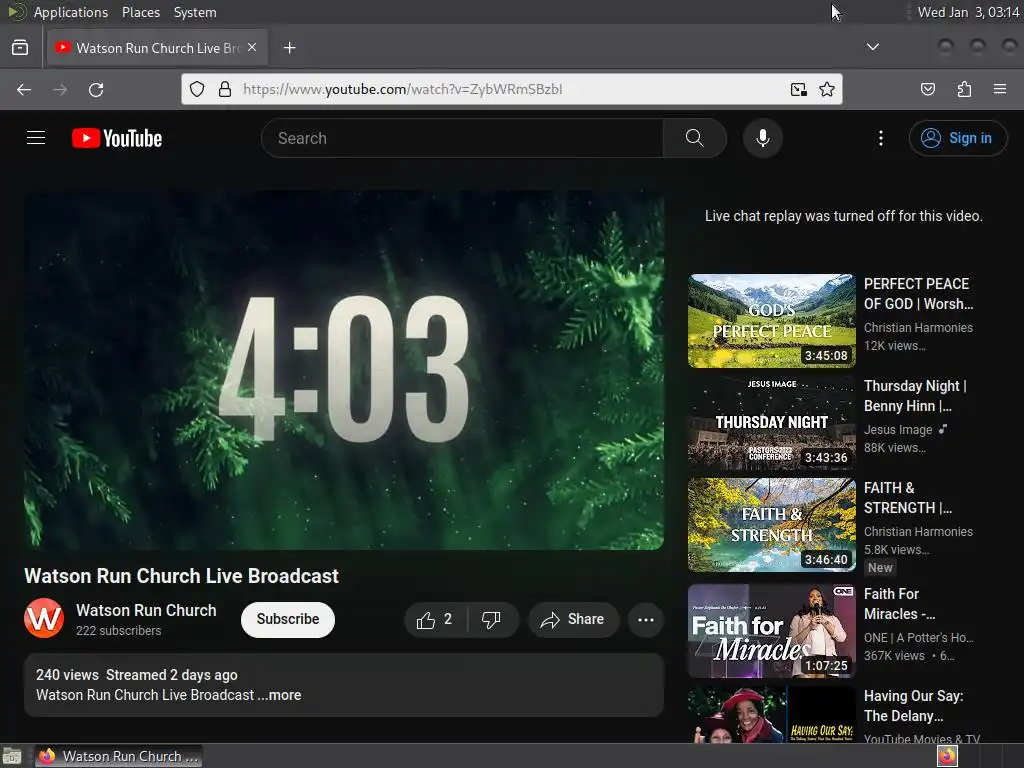Click 'New' badge on Faith & Strength
This screenshot has width=1024, height=768.
(880, 568)
